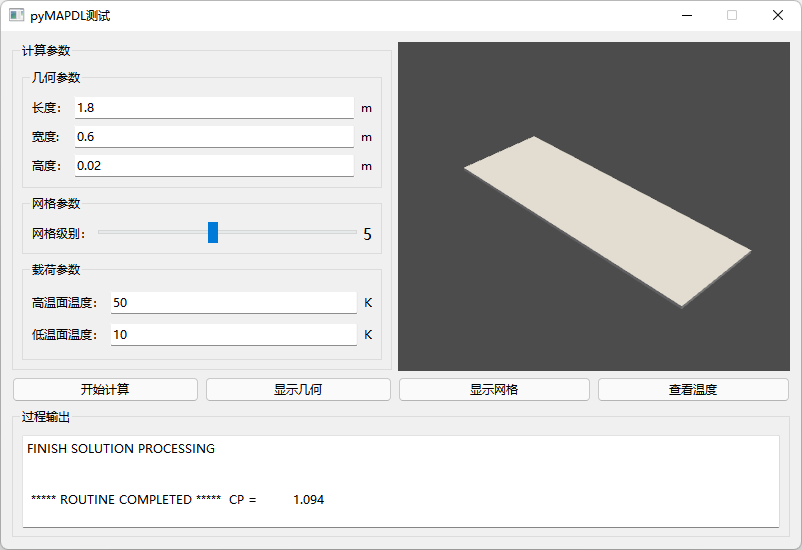Click the mesh level value 5

(x=367, y=234)
